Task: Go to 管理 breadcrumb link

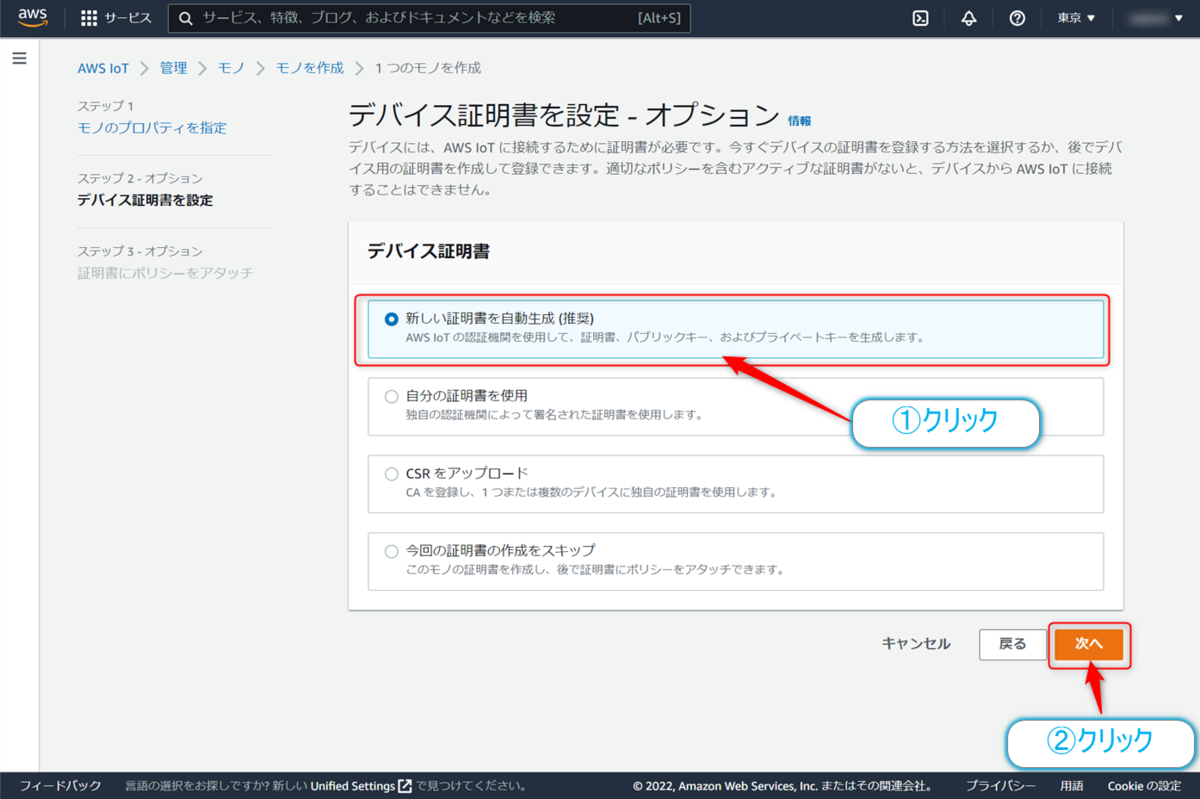Action: click(x=173, y=68)
